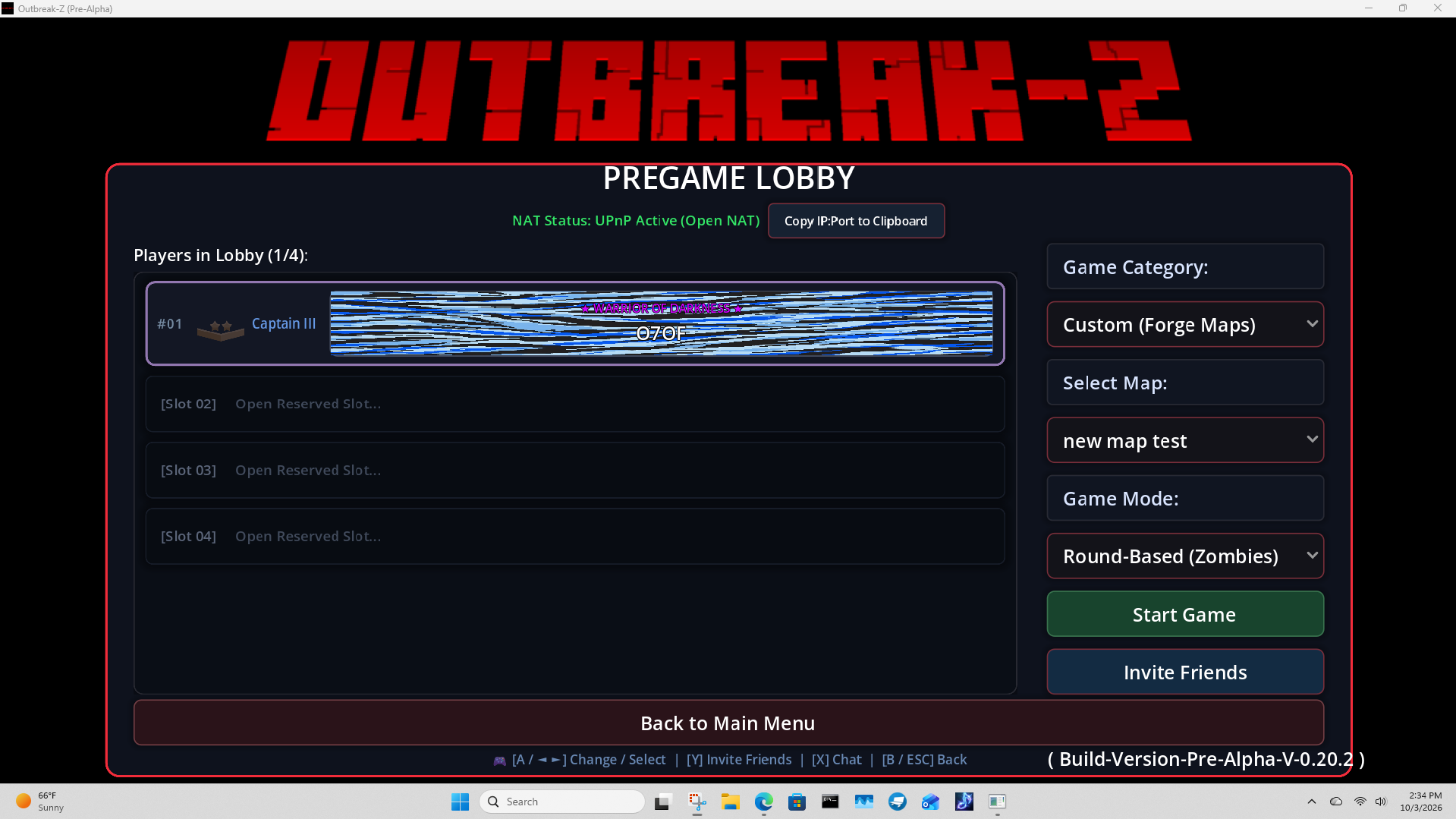Screen dimensions: 1456x819
Task: Open the Command Prompt taskbar icon
Action: click(830, 802)
